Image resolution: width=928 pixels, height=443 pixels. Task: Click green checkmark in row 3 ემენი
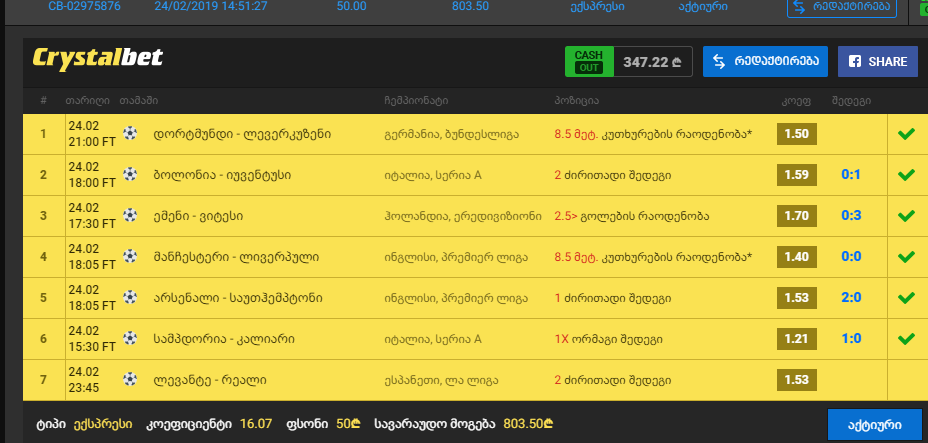pos(906,216)
